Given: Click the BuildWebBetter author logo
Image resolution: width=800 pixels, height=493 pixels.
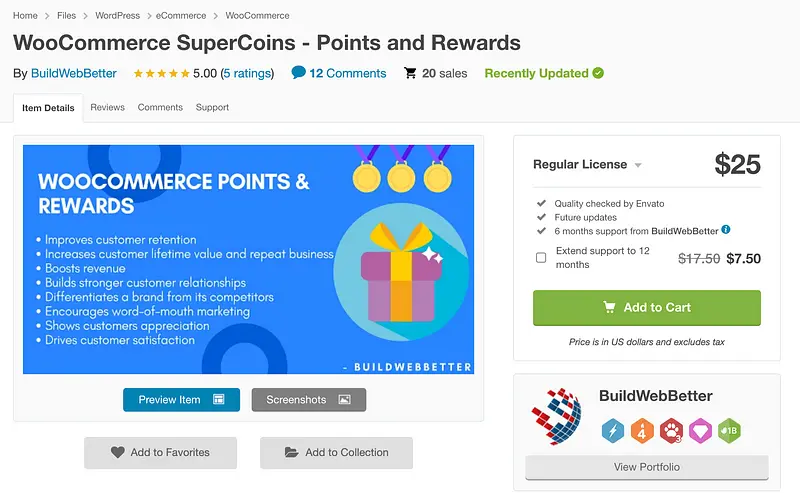Looking at the screenshot, I should point(556,417).
